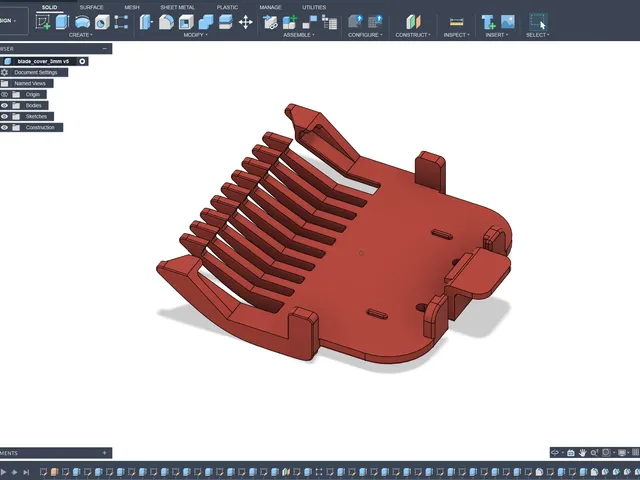Open the INSERT dropdown menu
This screenshot has width=640, height=480.
497,35
